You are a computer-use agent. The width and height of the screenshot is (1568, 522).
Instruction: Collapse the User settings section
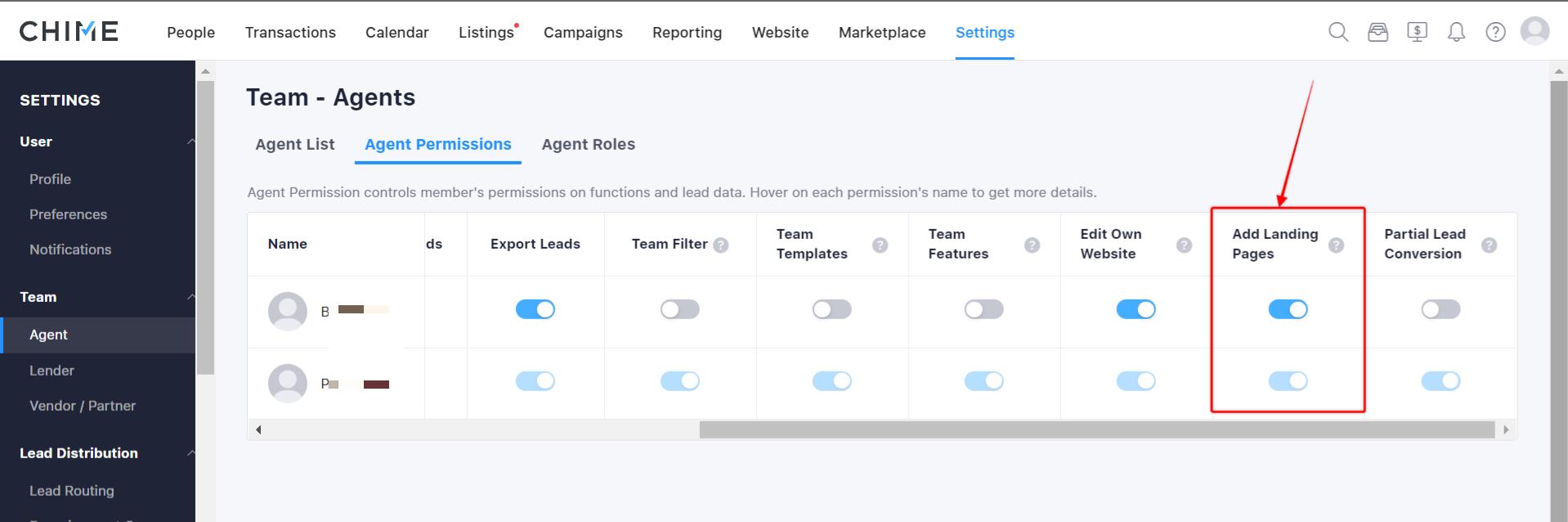[x=190, y=142]
